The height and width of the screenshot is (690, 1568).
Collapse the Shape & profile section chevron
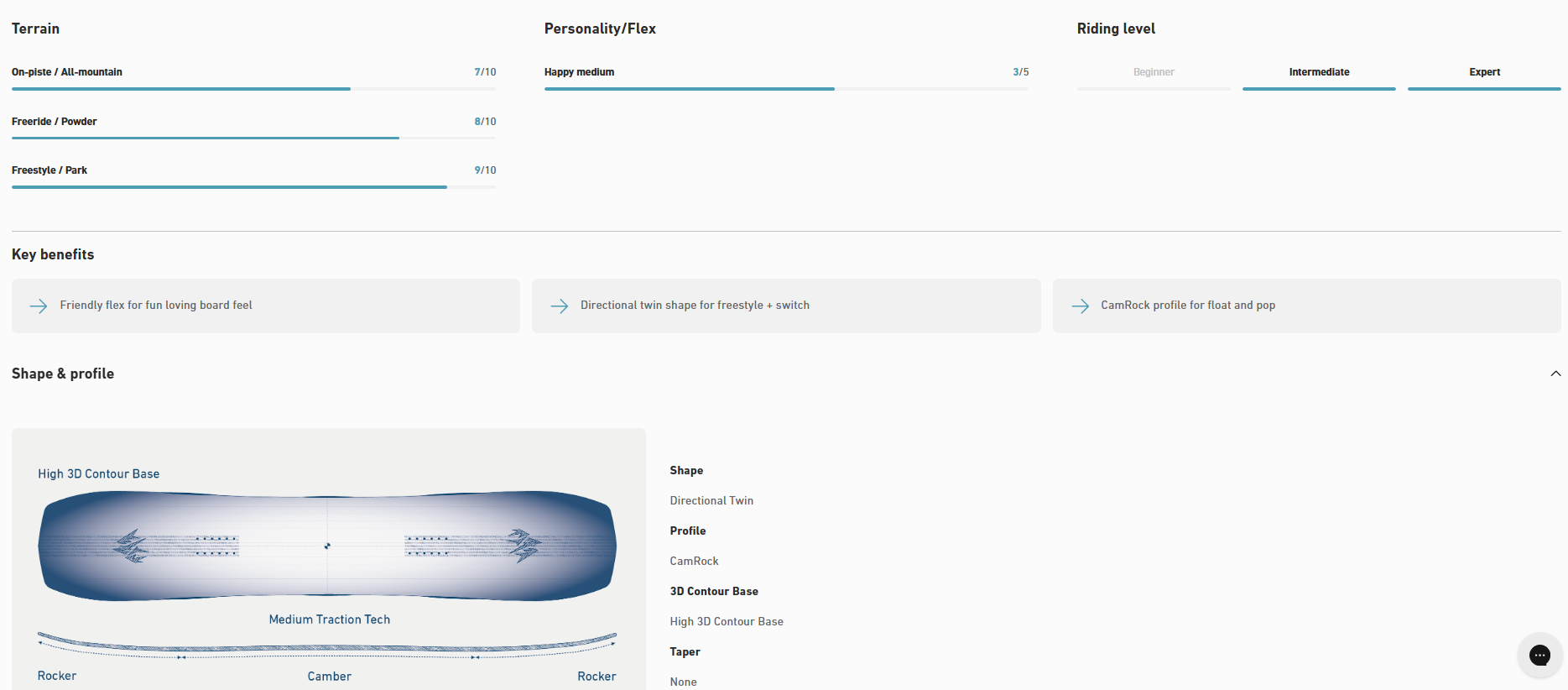[1555, 374]
